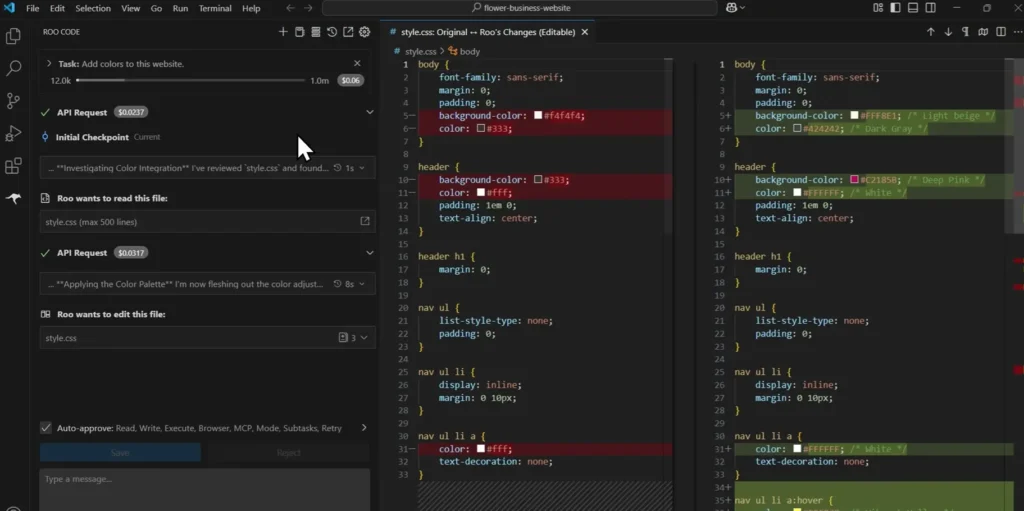This screenshot has width=1024, height=511.
Task: Toggle whitespace display in diff editor
Action: point(965,32)
